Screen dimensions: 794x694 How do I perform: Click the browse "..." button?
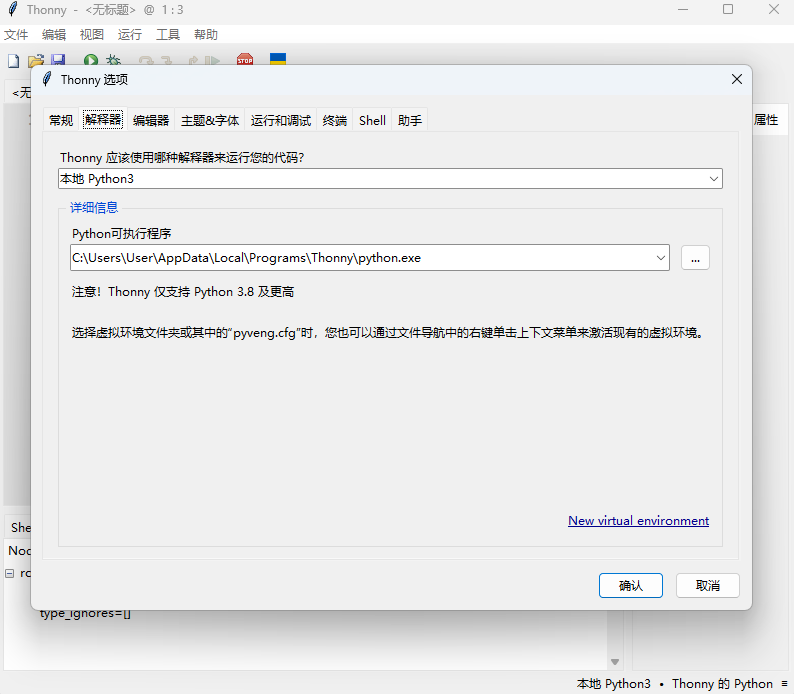pos(696,258)
